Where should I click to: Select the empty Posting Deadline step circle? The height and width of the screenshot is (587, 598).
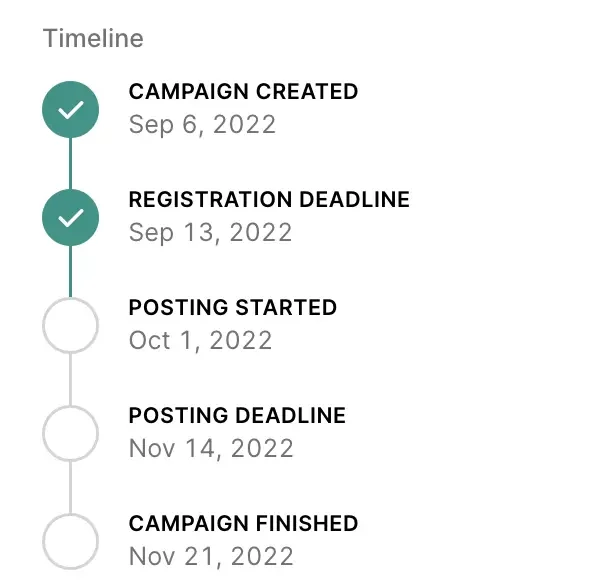point(71,433)
